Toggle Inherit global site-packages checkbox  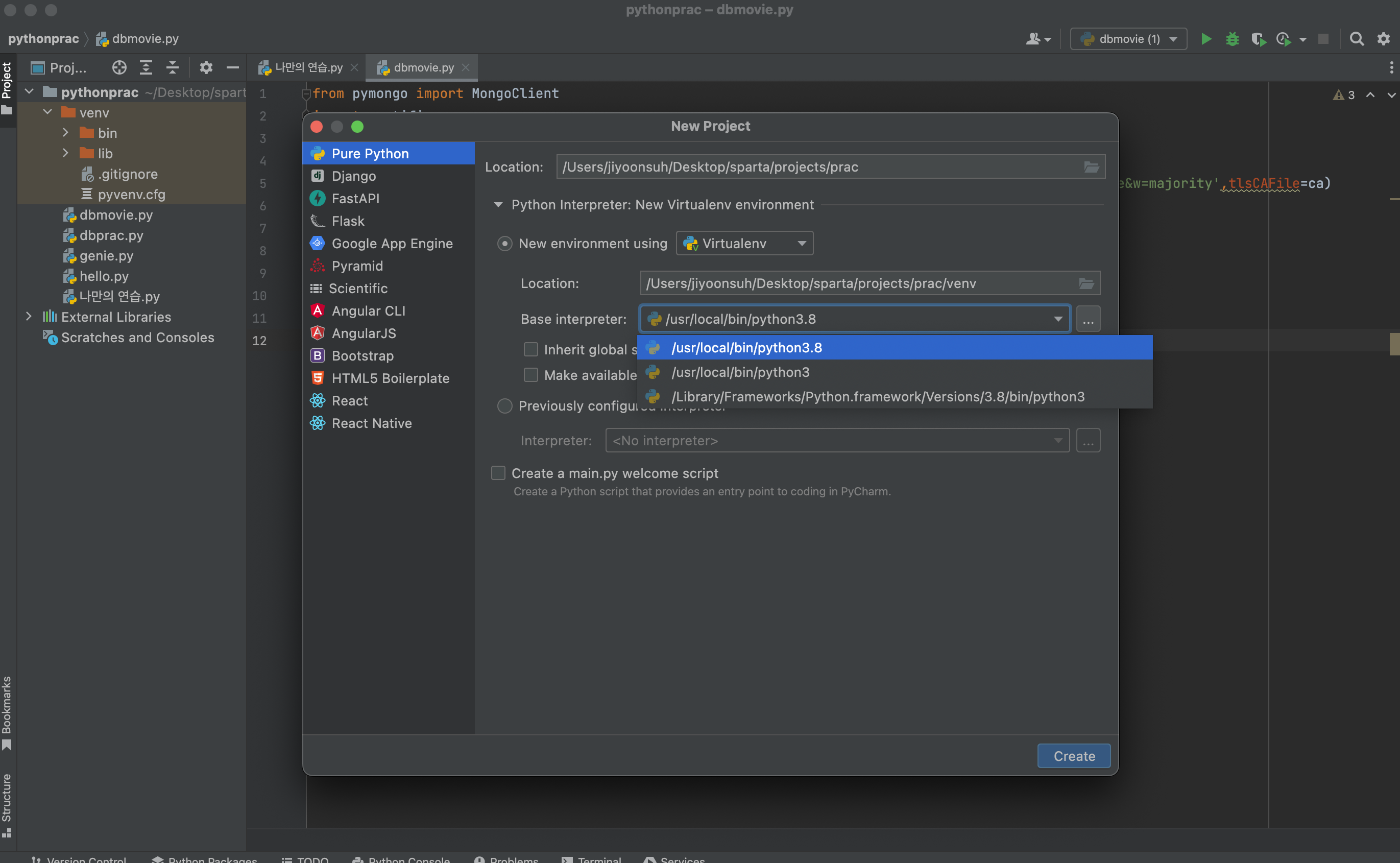click(531, 349)
